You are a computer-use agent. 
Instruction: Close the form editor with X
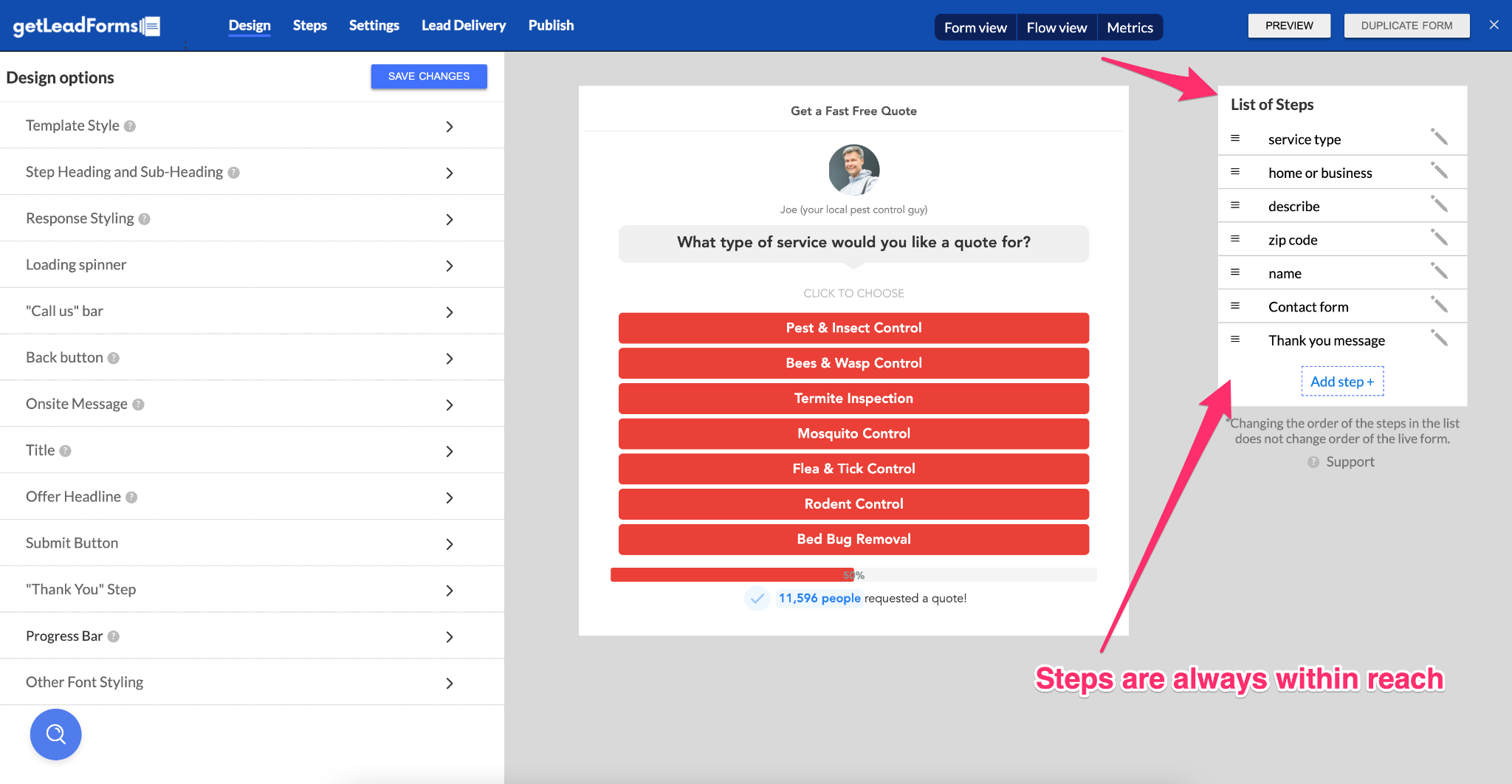1494,25
